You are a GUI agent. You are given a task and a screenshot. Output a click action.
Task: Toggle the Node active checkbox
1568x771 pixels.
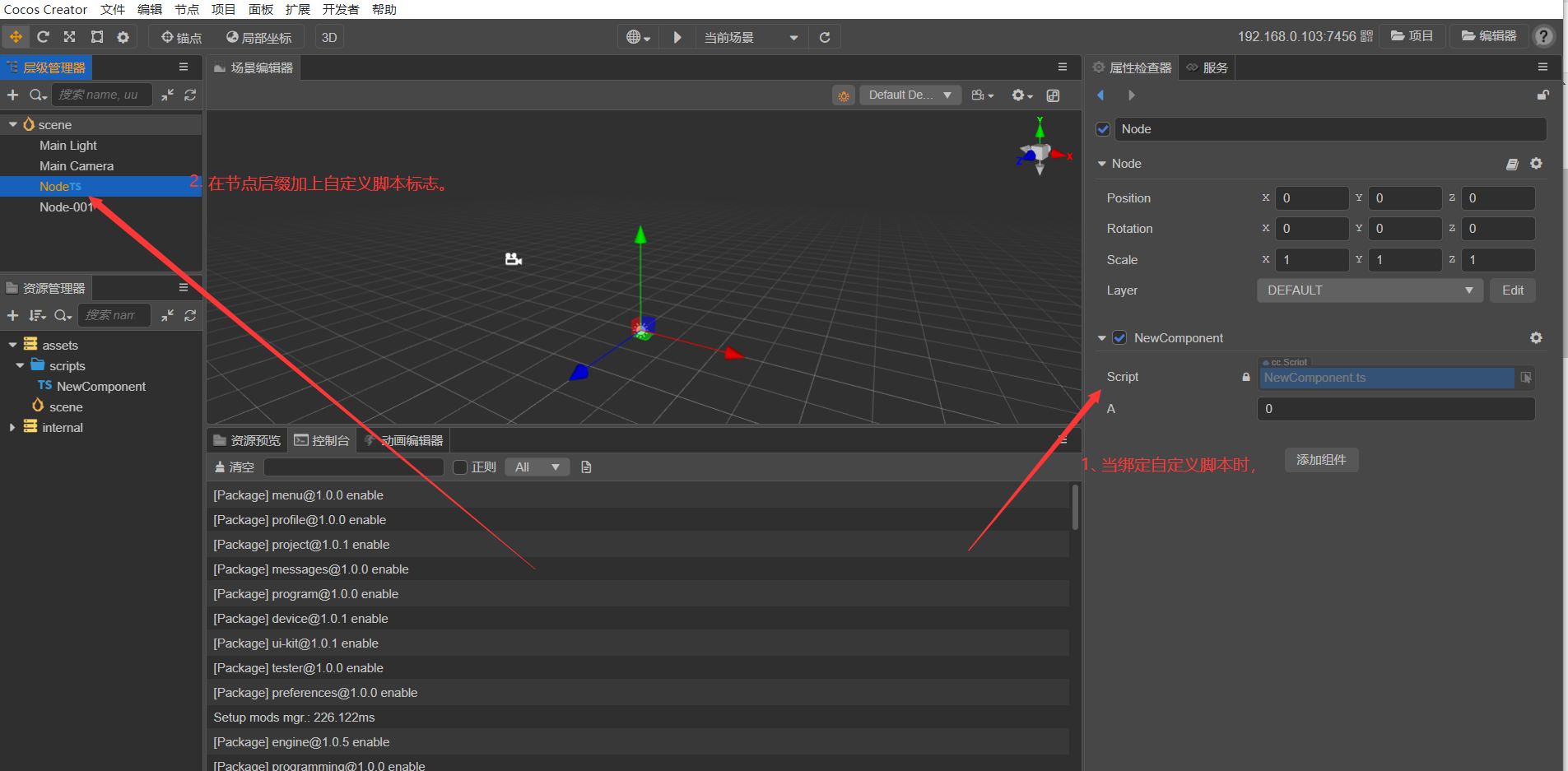click(1103, 129)
